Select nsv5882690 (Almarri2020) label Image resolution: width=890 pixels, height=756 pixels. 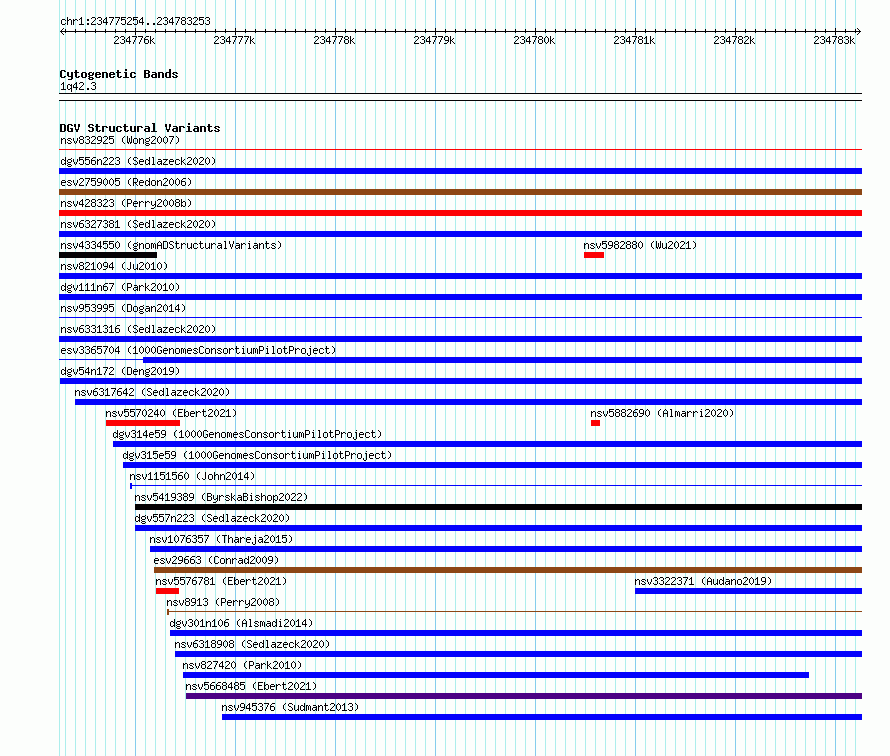click(662, 413)
